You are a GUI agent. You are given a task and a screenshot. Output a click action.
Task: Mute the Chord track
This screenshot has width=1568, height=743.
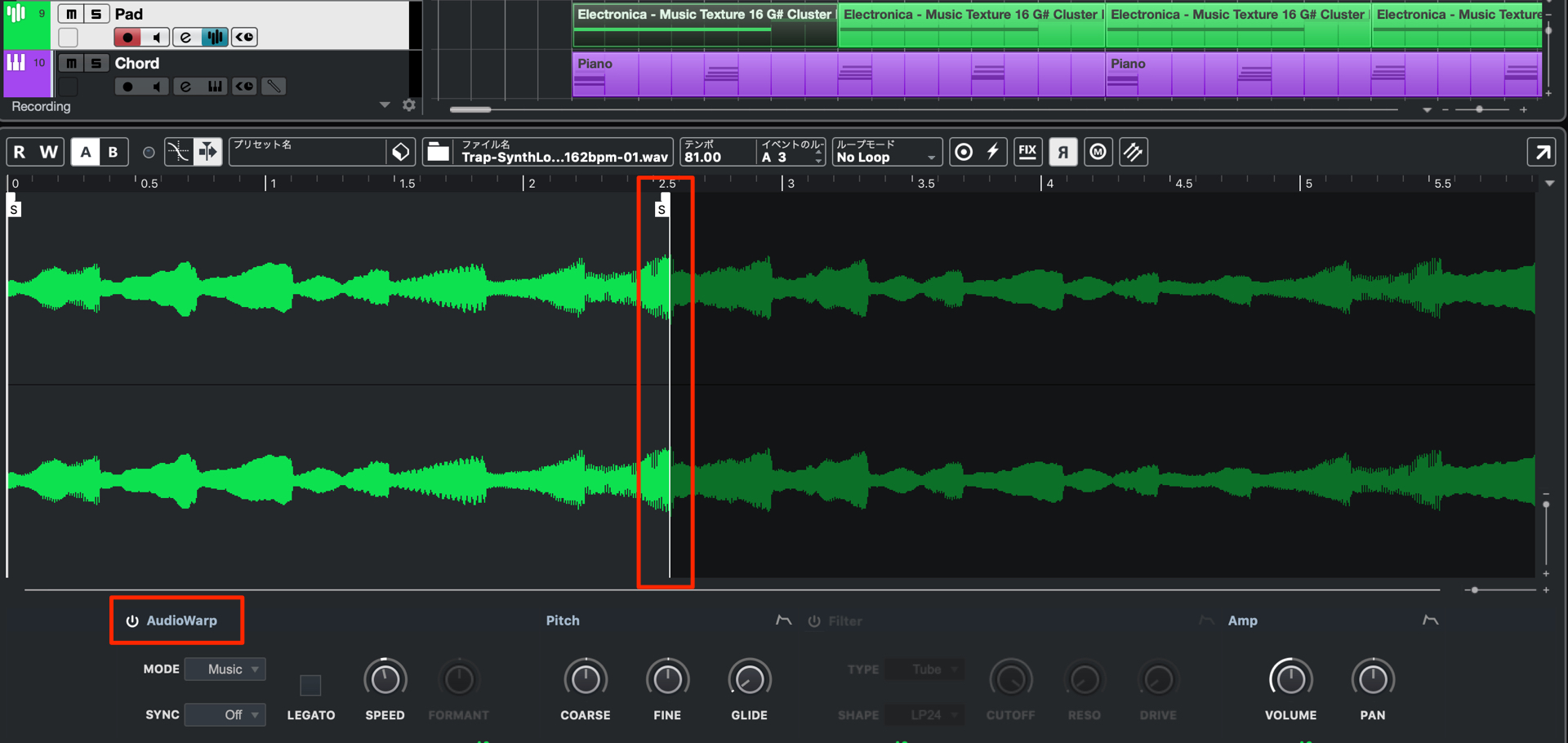71,63
